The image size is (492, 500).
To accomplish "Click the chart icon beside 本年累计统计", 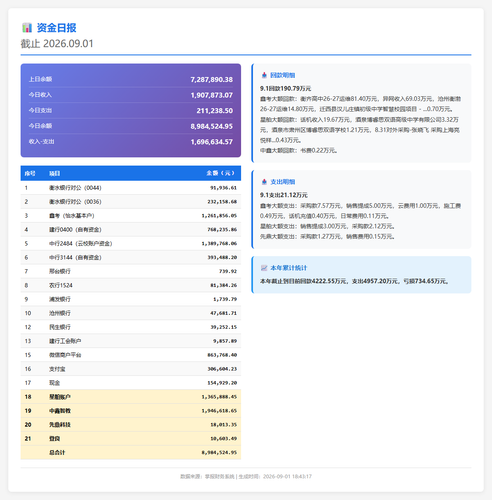I will point(264,268).
